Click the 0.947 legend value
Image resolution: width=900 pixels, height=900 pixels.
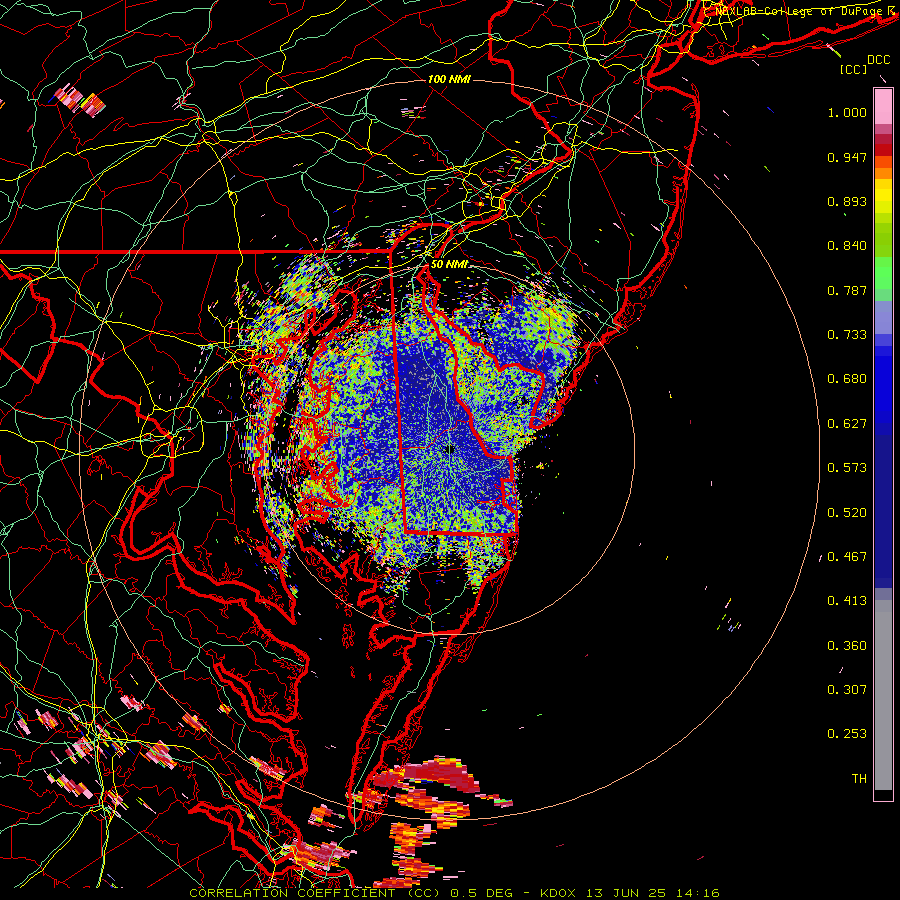(x=847, y=157)
